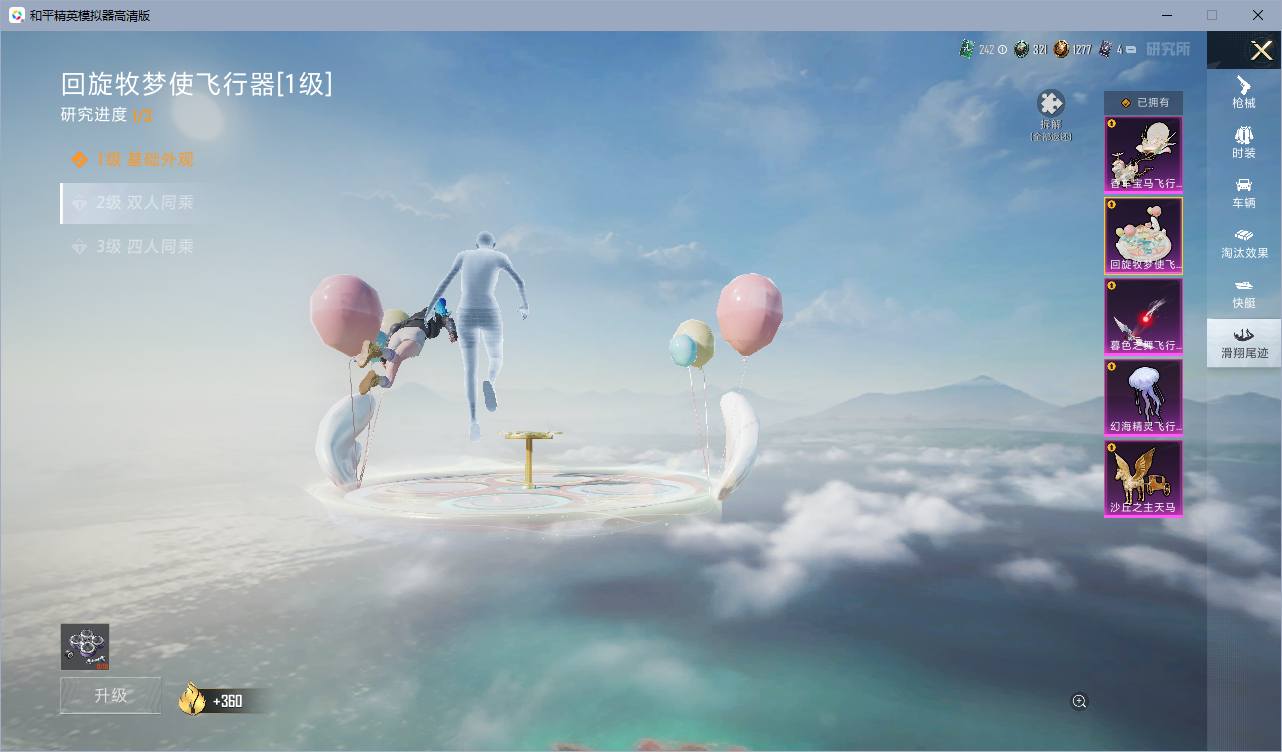Choose the 幻海精灵飞行器 jellyfish thumbnail
This screenshot has width=1282, height=752.
click(x=1143, y=397)
